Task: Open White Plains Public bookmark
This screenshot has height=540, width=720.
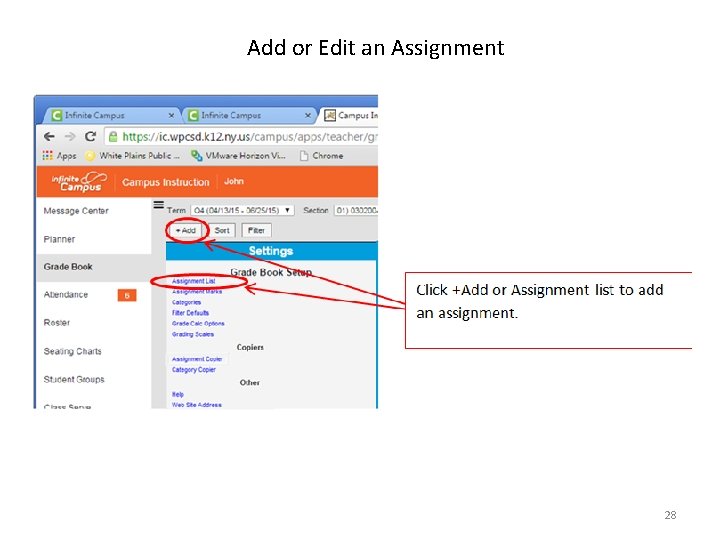Action: click(133, 156)
